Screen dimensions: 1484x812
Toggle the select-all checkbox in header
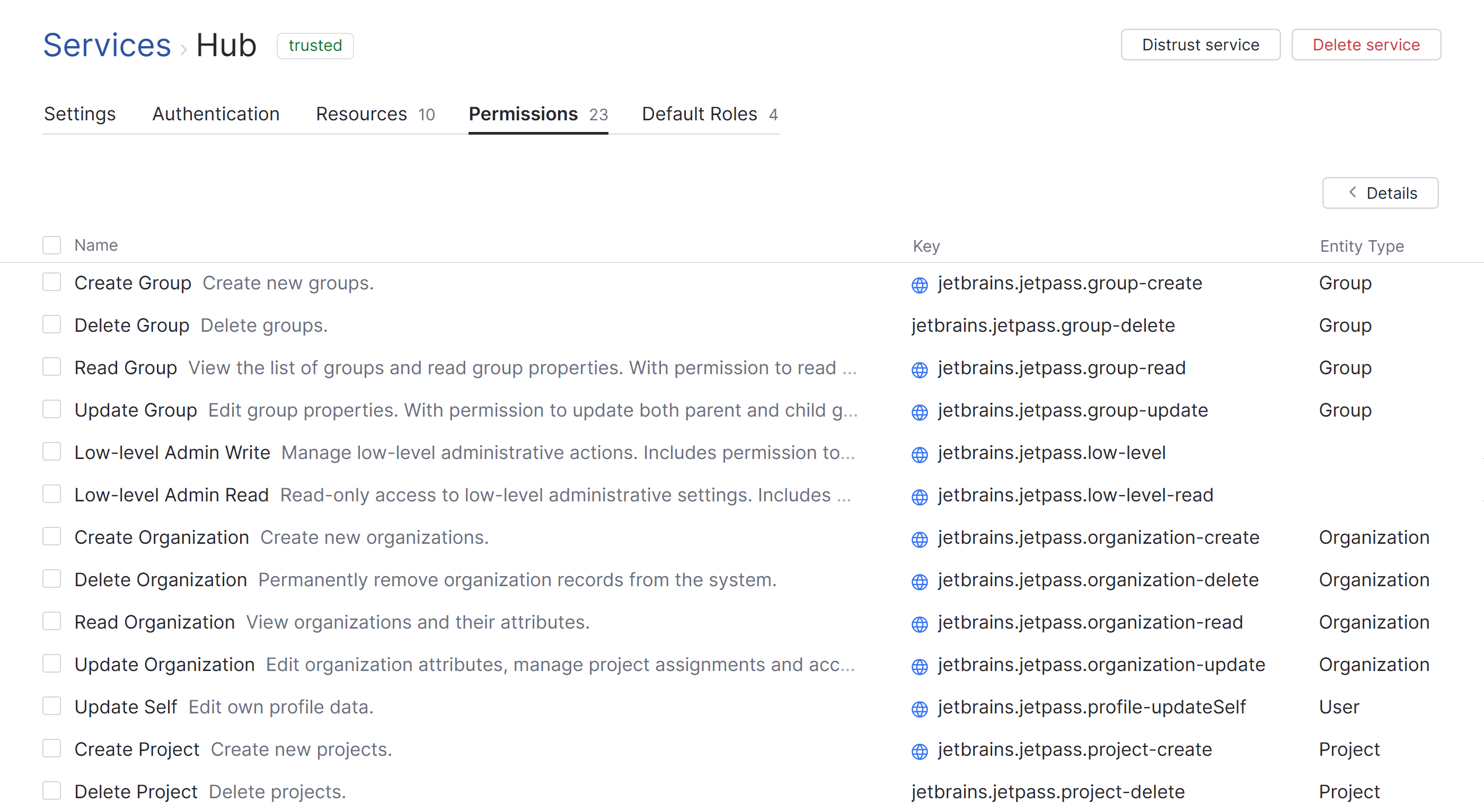(x=52, y=245)
